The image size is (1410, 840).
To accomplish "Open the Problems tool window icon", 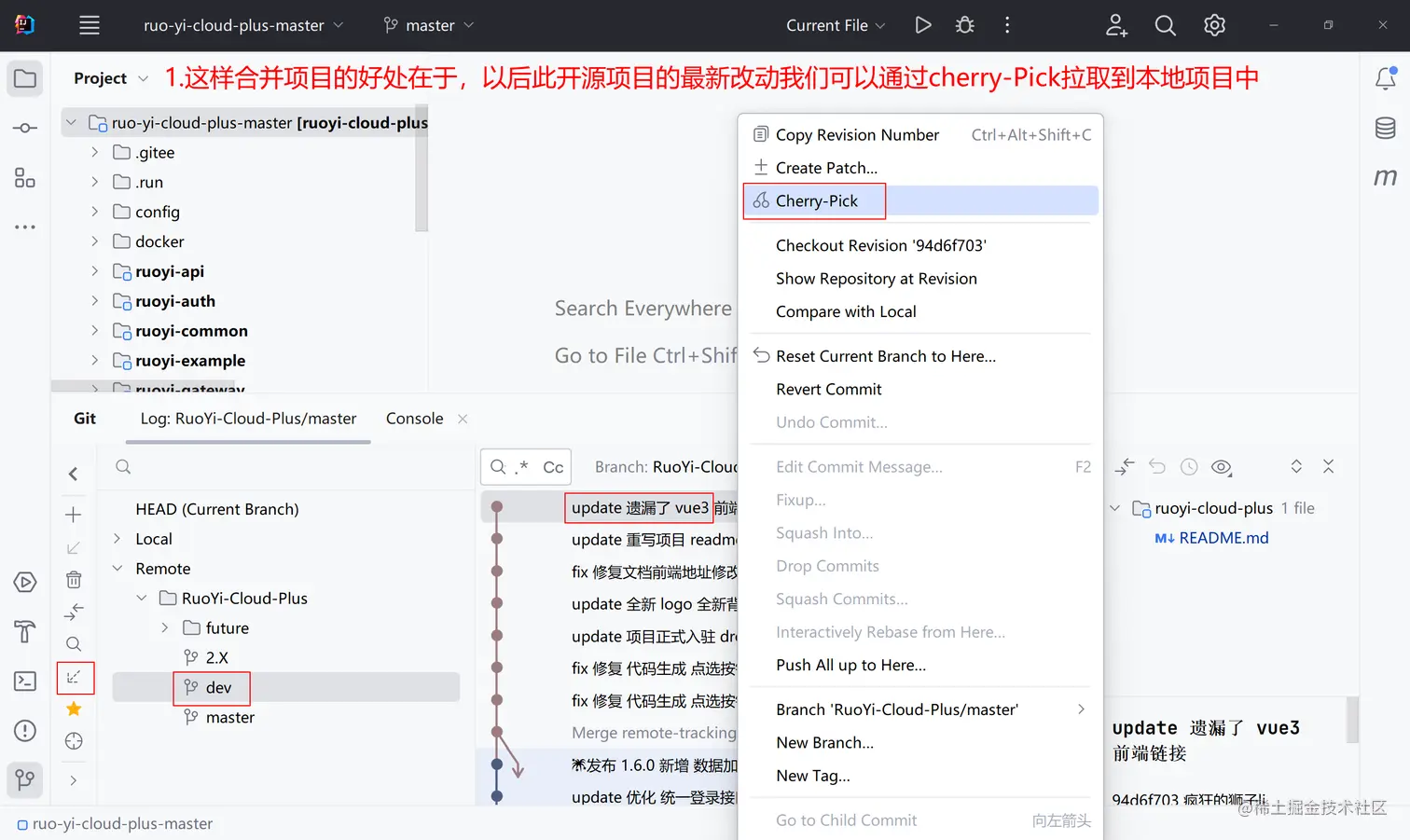I will pos(25,730).
